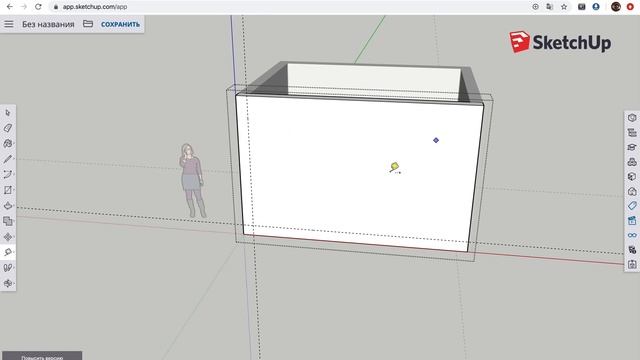Click the red extension icon
Screen dimensions: 640x360
(630, 7)
